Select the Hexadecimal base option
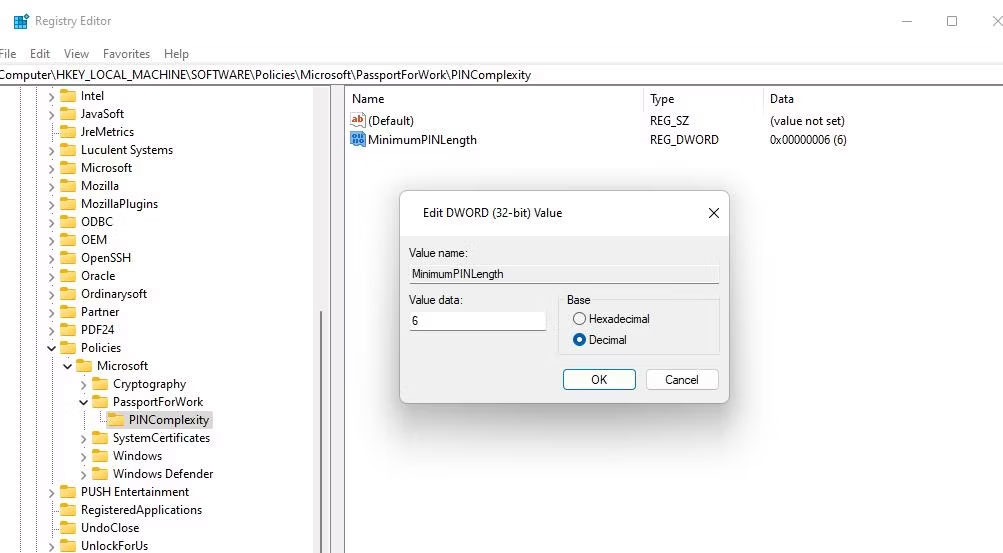Screen dimensions: 1003x553 [x=580, y=319]
